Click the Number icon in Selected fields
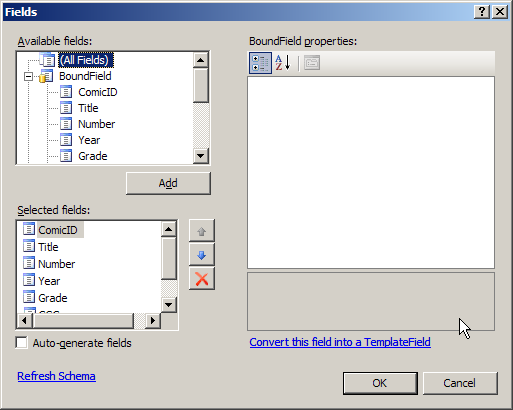 pyautogui.click(x=29, y=263)
